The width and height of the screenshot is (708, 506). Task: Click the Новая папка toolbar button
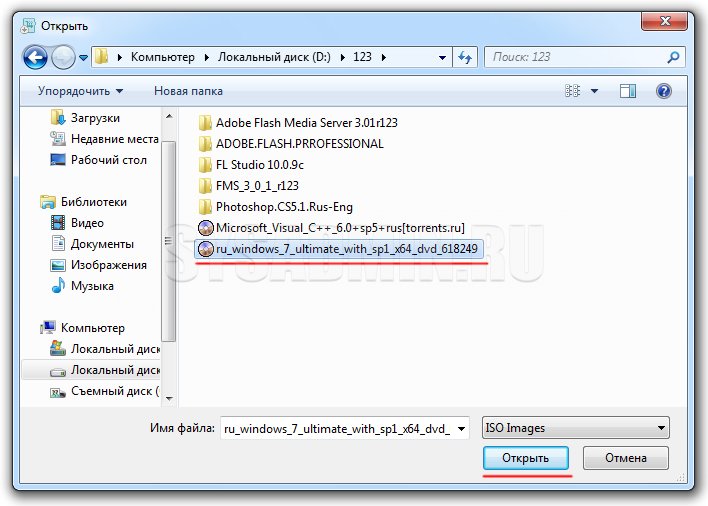click(187, 91)
